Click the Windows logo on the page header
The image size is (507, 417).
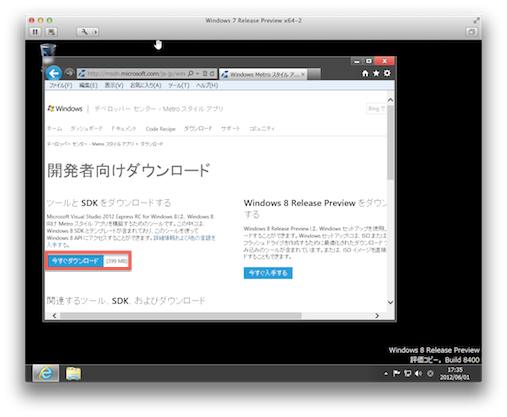point(65,109)
